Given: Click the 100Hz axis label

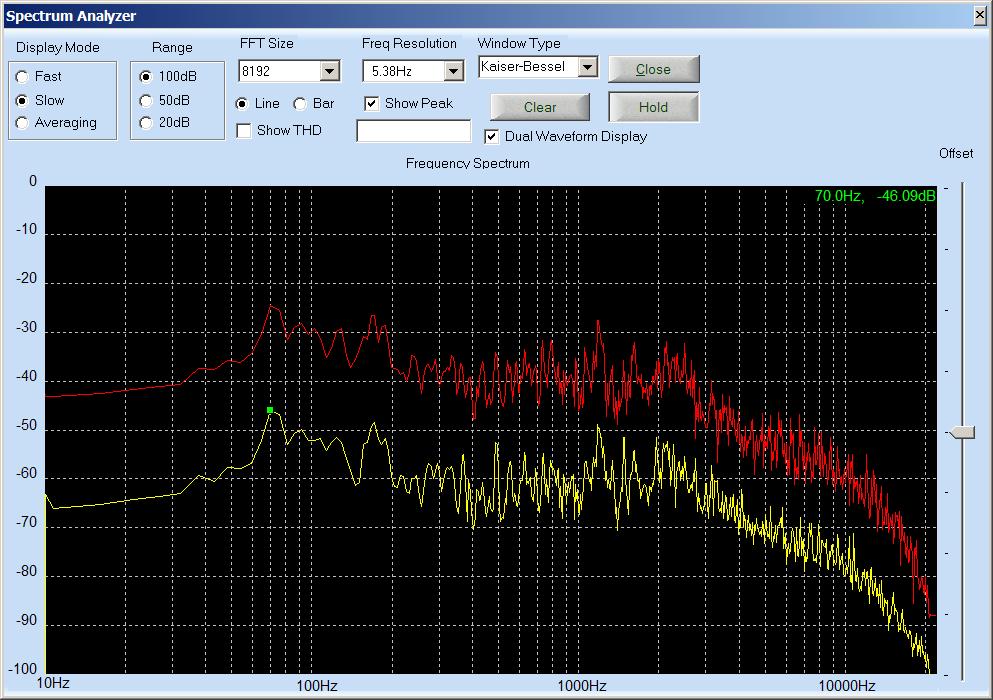Looking at the screenshot, I should (317, 685).
